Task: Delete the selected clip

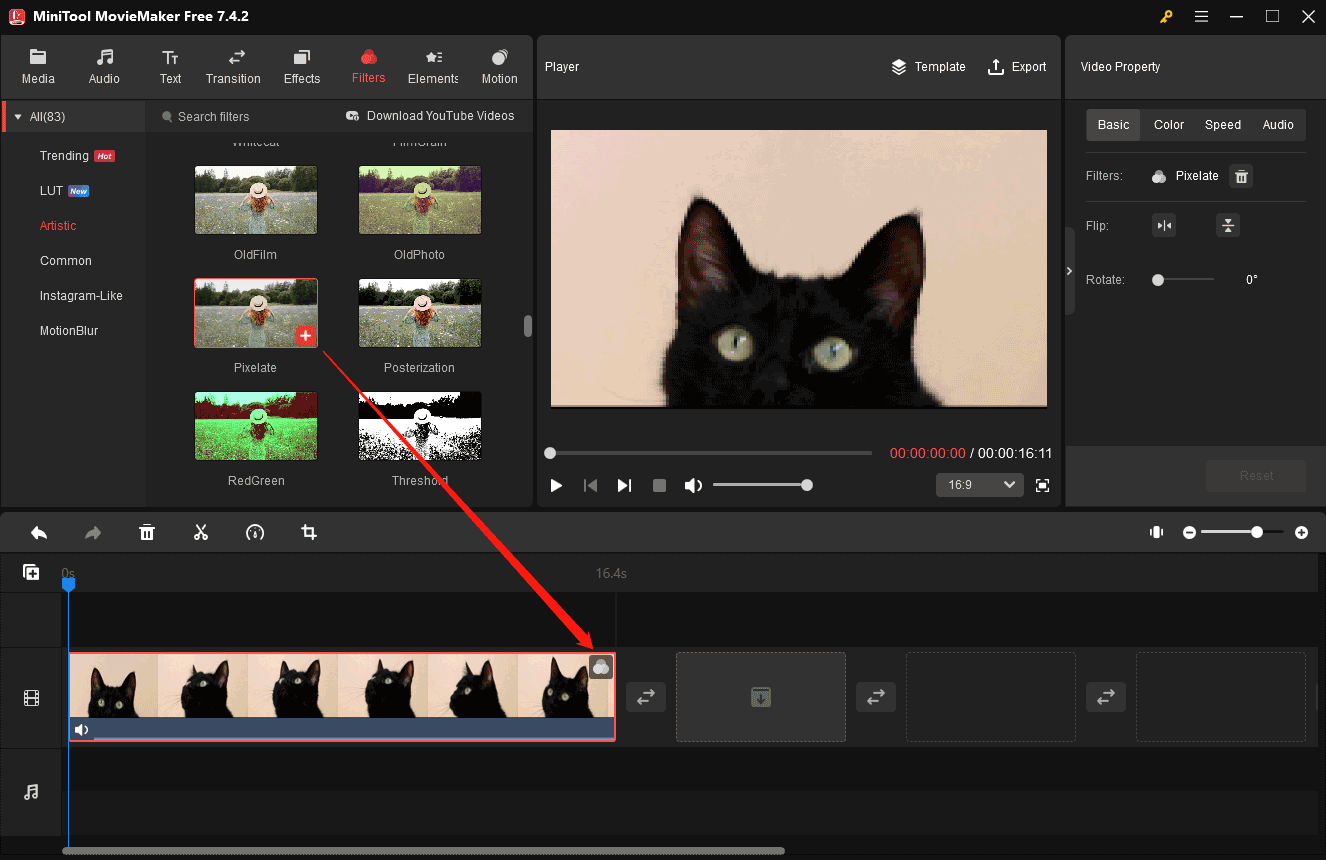Action: (147, 533)
